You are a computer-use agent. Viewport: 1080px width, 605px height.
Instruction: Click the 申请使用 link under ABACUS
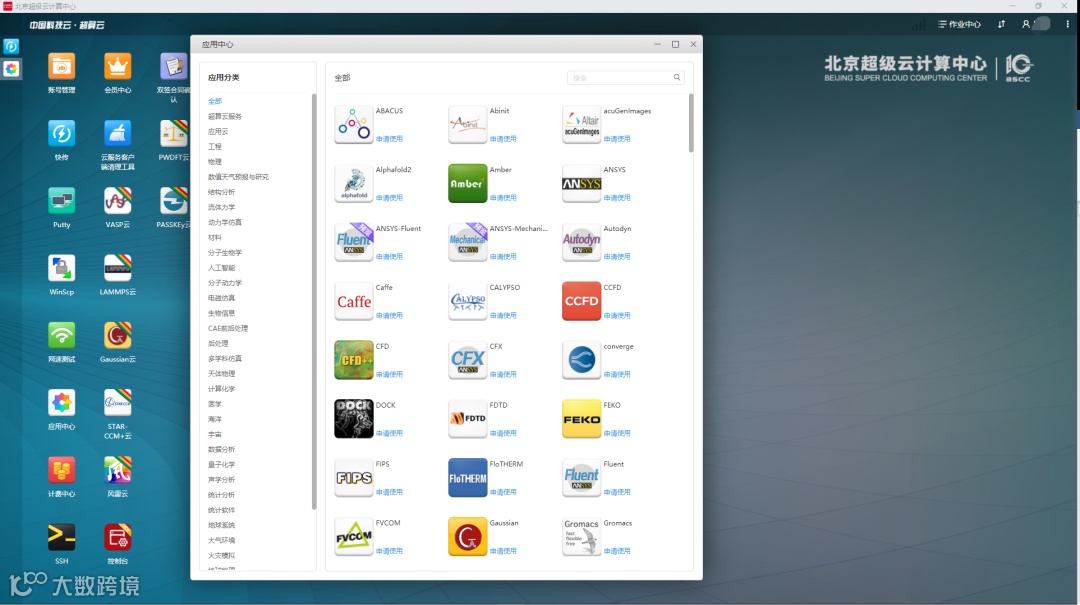(x=389, y=139)
